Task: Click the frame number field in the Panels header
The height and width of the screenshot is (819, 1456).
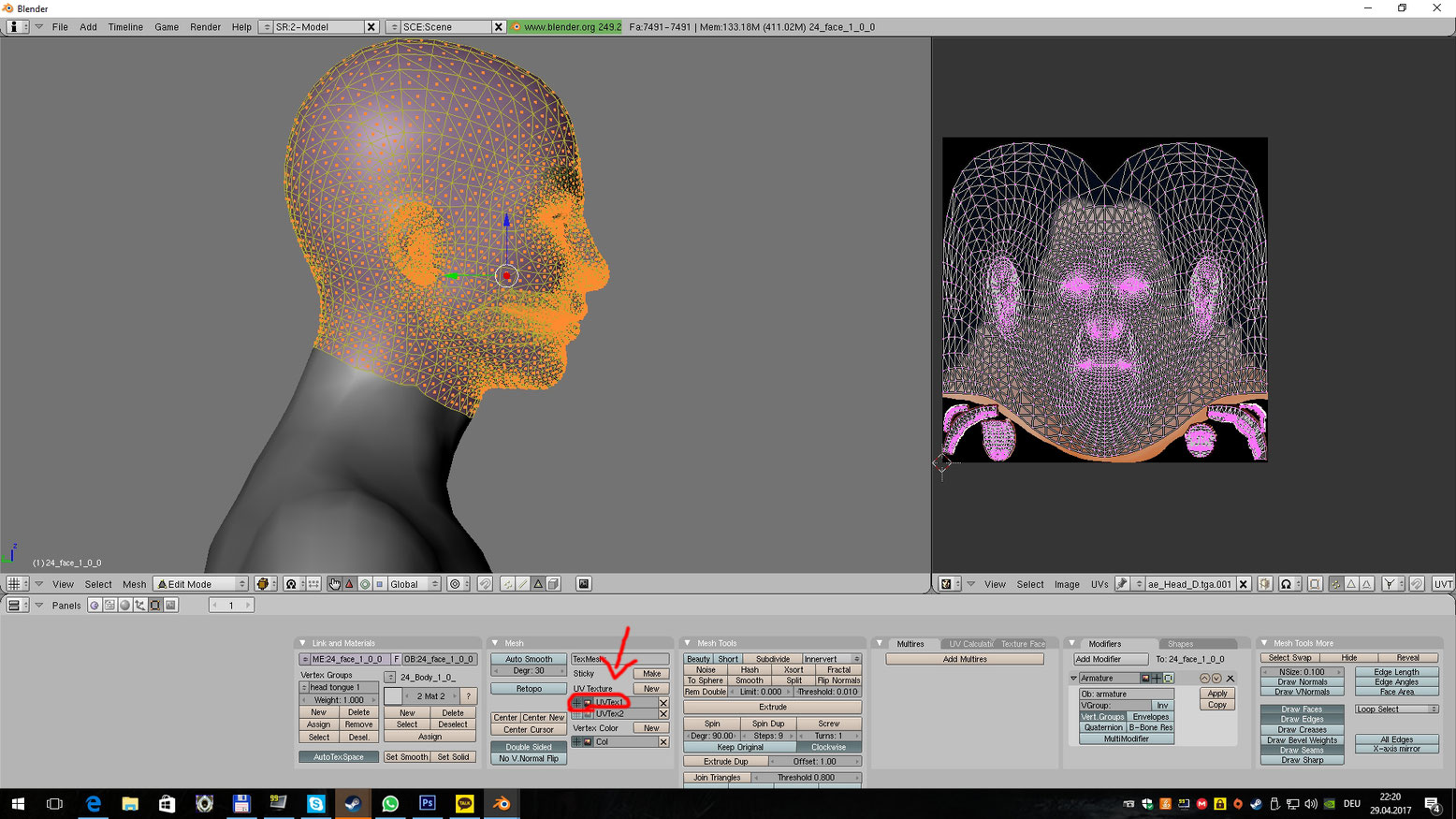Action: pos(230,605)
